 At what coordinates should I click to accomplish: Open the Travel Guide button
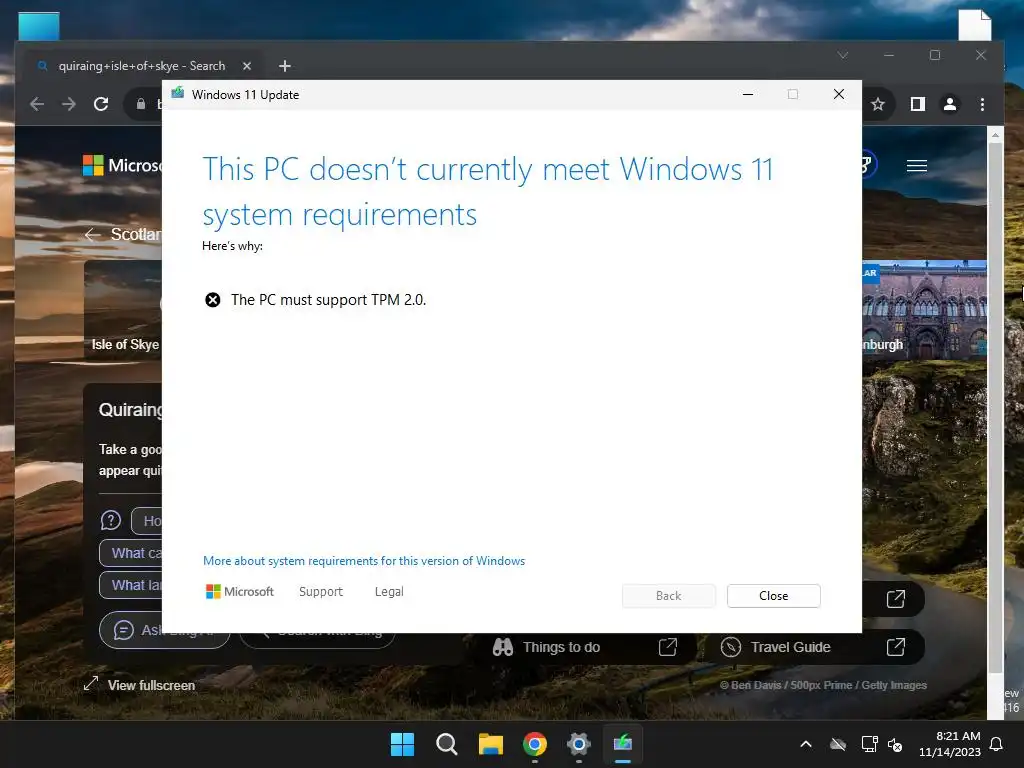813,647
